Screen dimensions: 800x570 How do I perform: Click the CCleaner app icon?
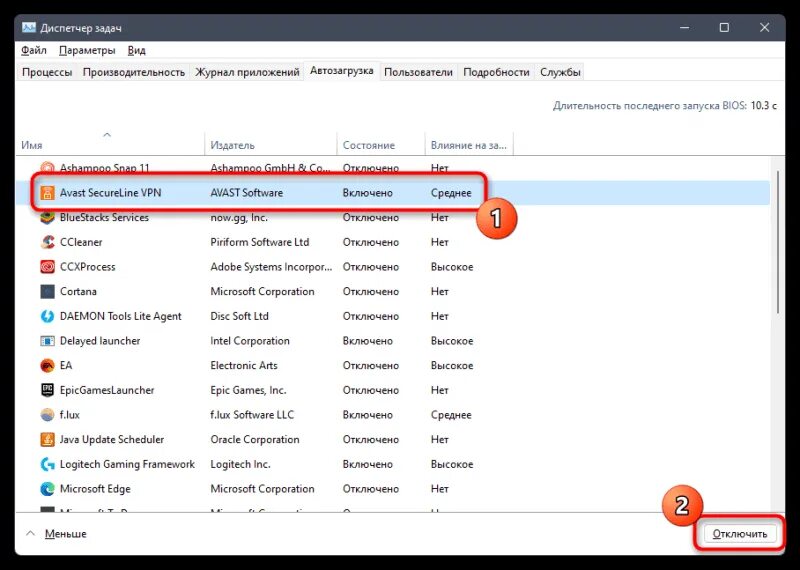point(47,242)
